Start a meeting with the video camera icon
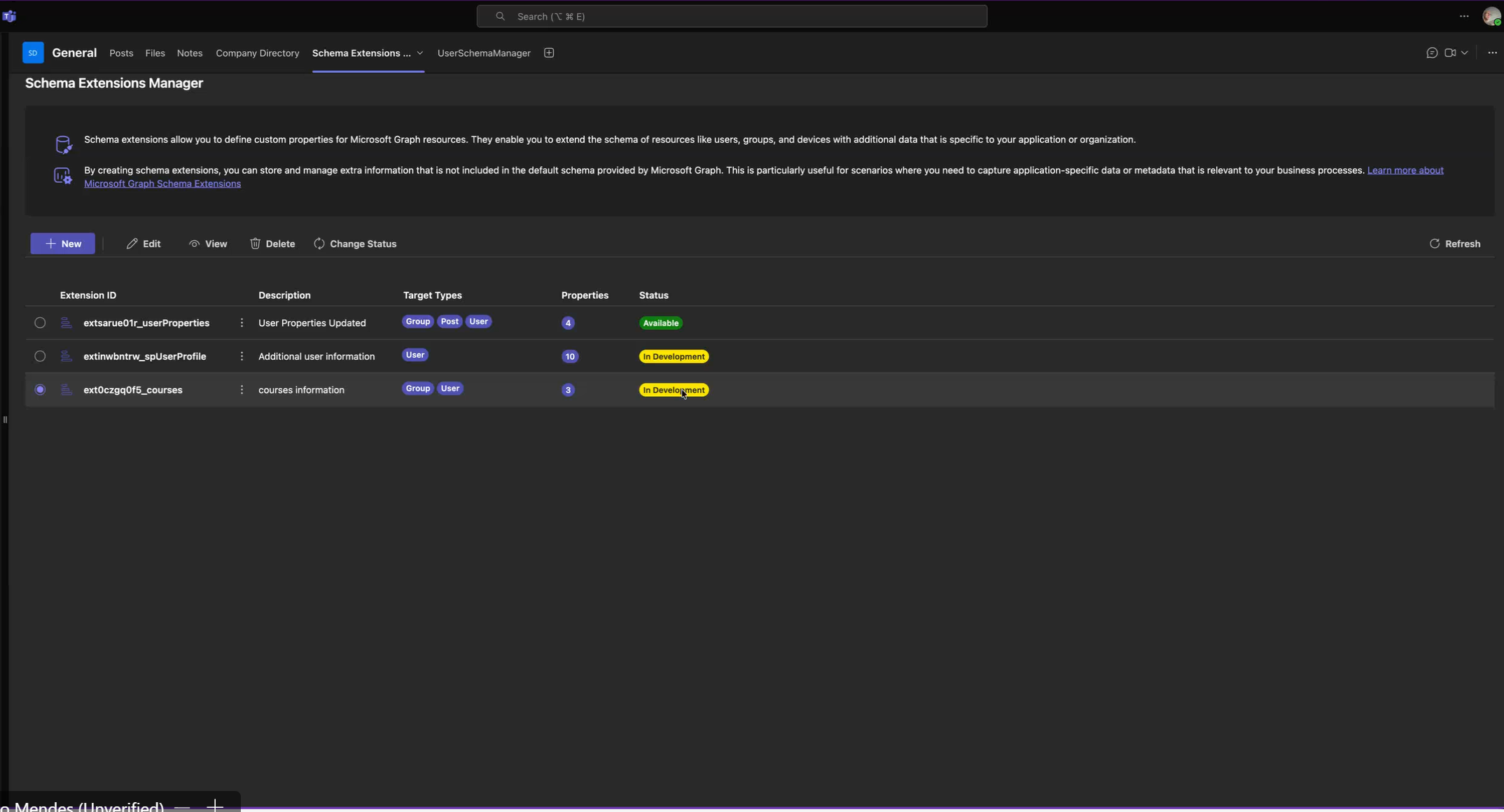 [x=1449, y=53]
